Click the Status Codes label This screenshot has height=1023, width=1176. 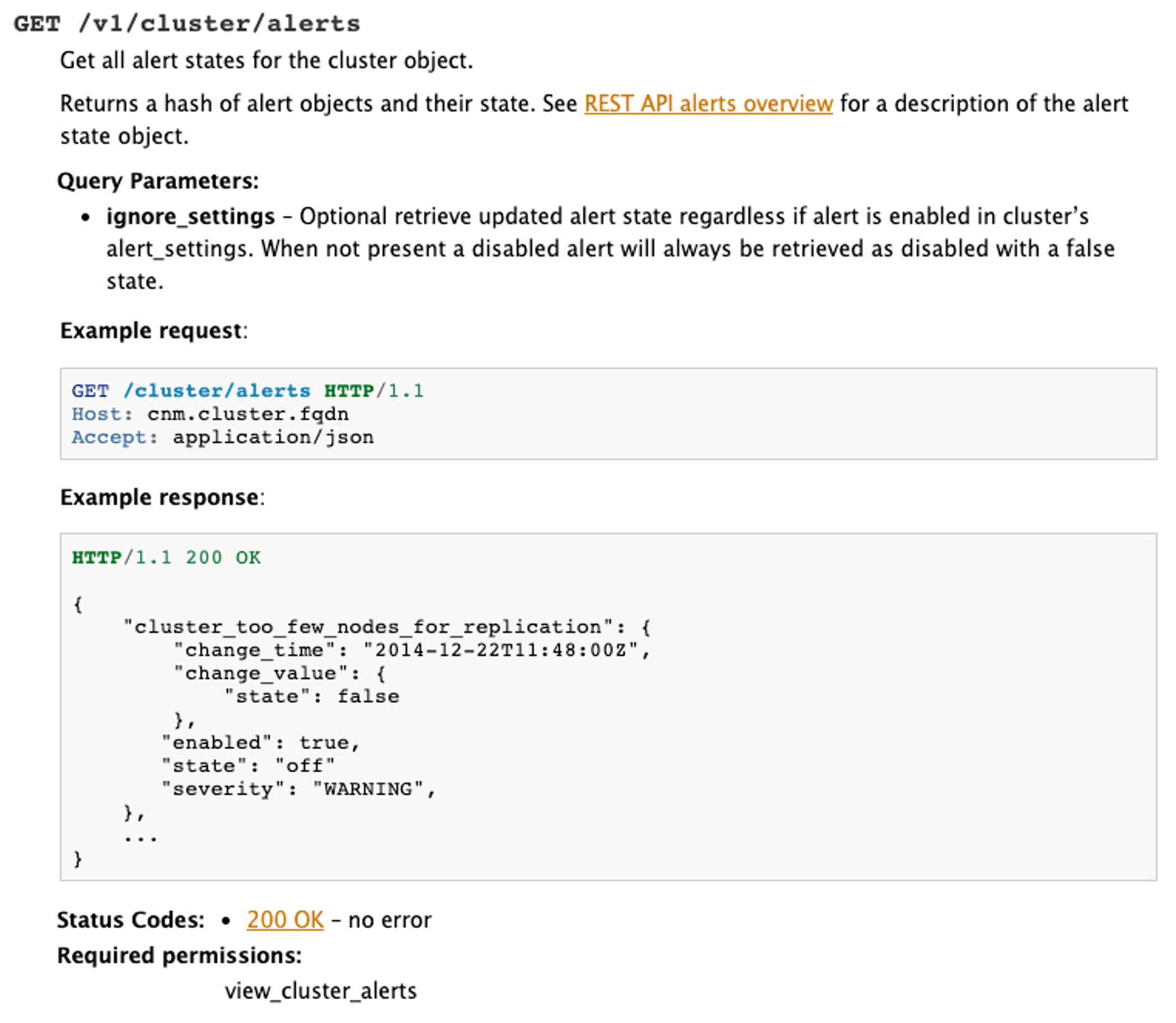pos(130,920)
